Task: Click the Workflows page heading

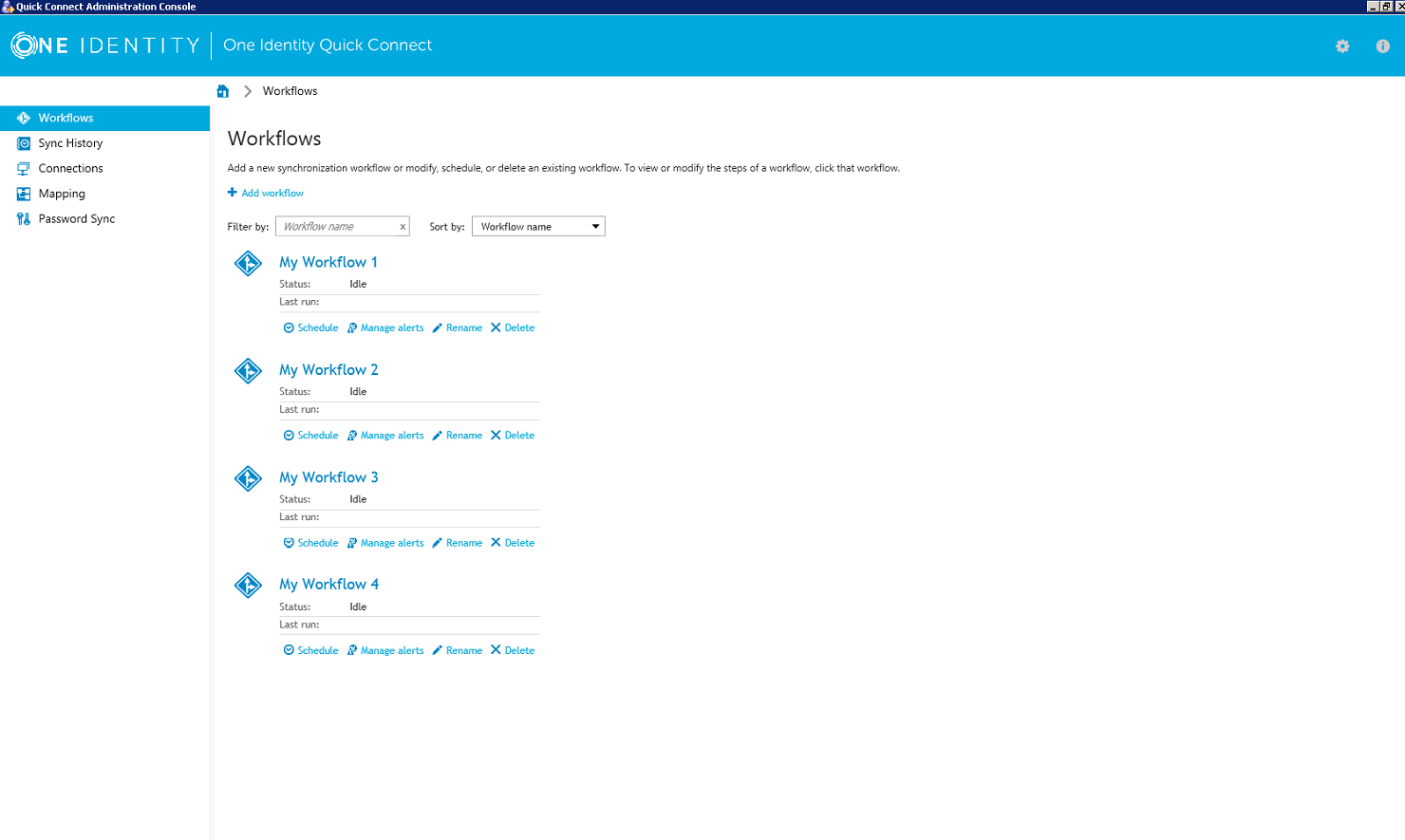Action: (274, 139)
